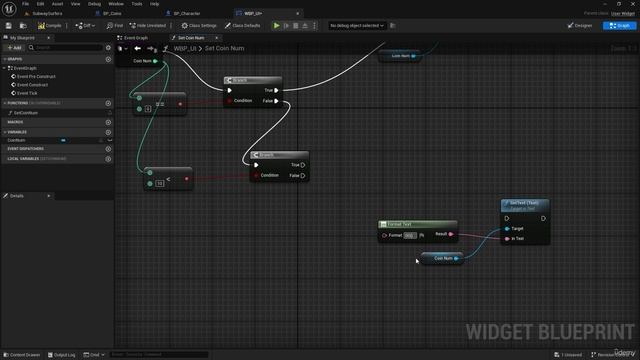Add a new variable with plus icon

108,132
